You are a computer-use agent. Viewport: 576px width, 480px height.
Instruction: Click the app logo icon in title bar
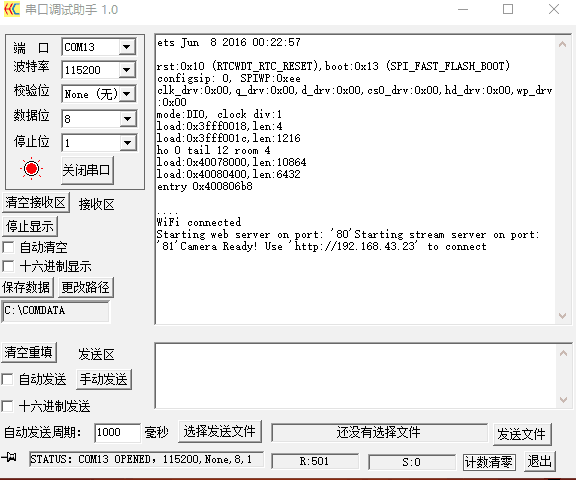11,9
